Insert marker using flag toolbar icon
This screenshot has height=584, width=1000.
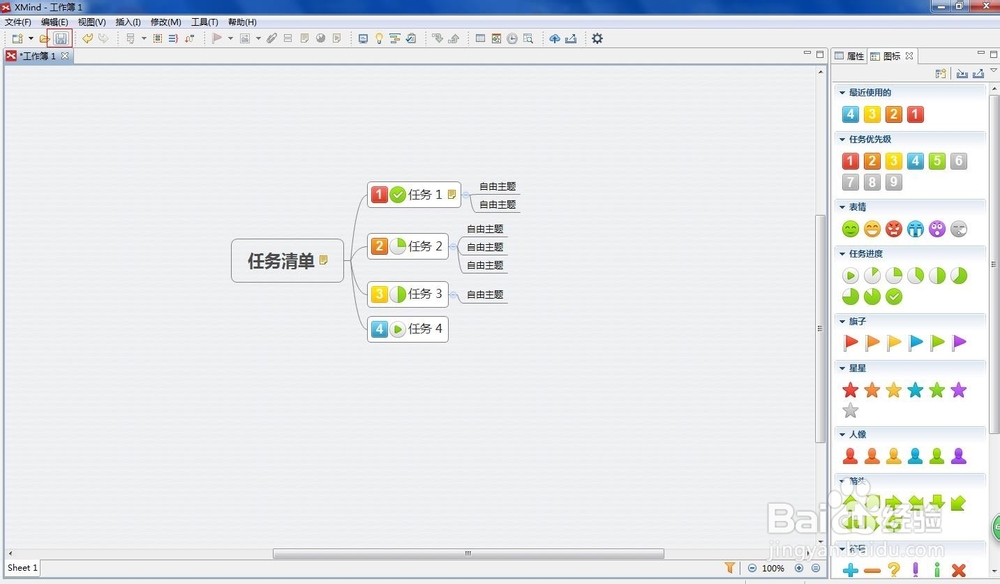click(x=217, y=39)
